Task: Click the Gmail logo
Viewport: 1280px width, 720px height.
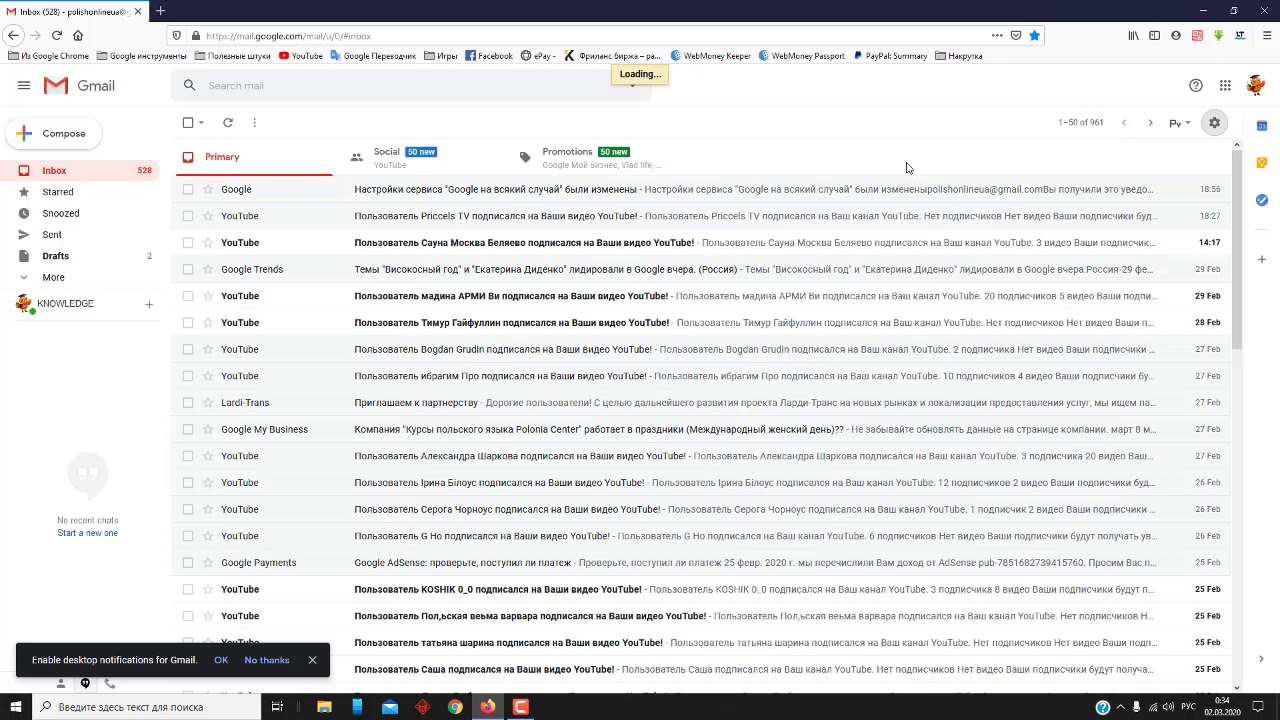Action: [x=80, y=86]
